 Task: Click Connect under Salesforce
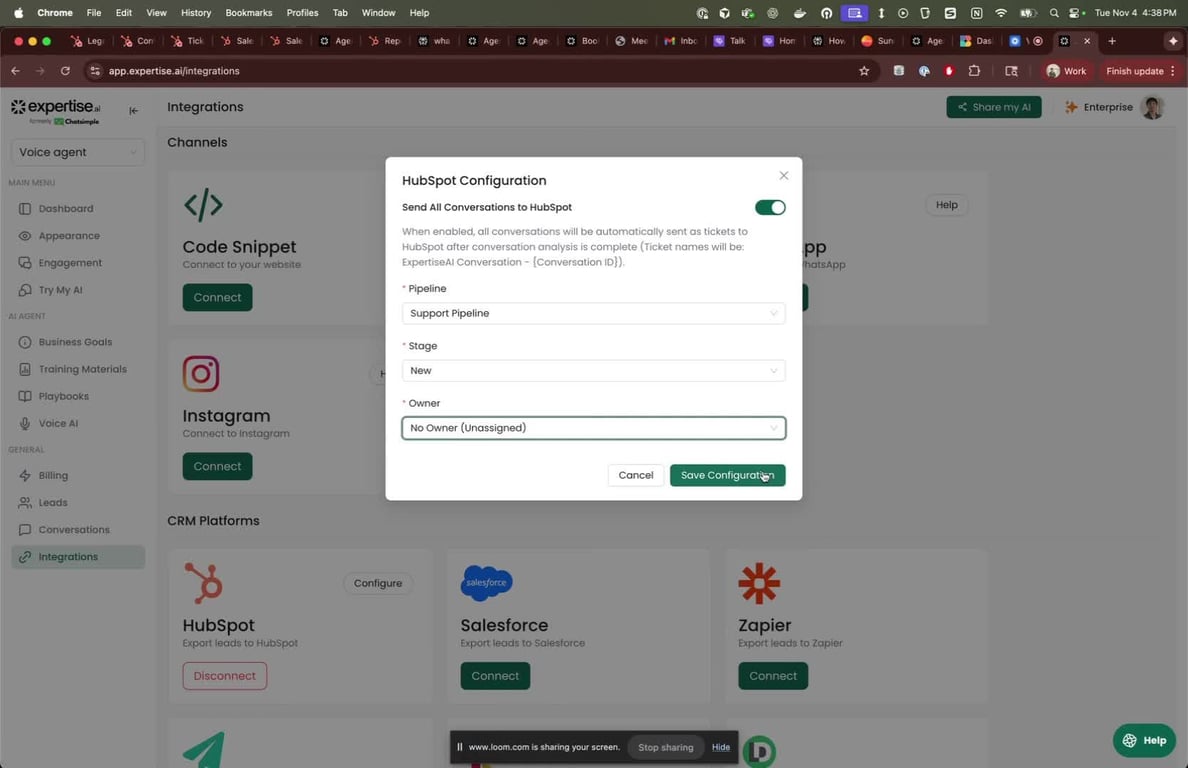(x=495, y=676)
